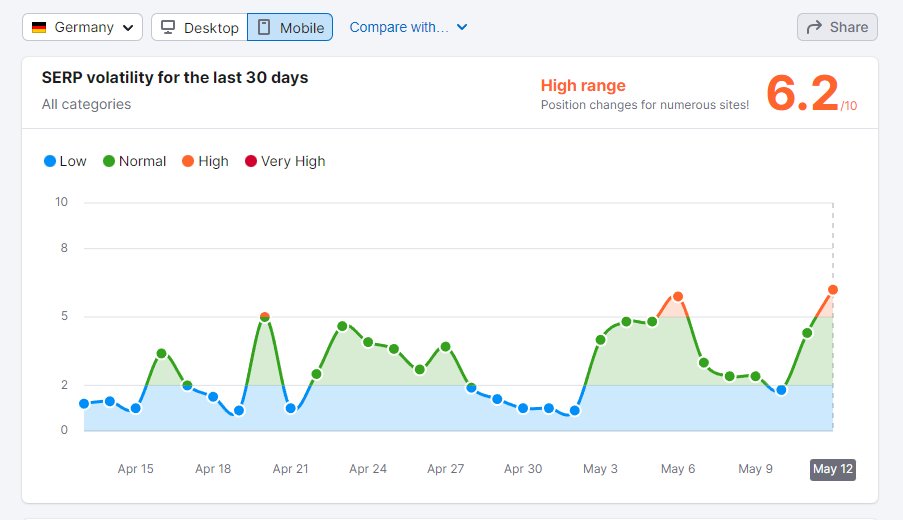
Task: Click the May 12 date label
Action: pos(833,469)
